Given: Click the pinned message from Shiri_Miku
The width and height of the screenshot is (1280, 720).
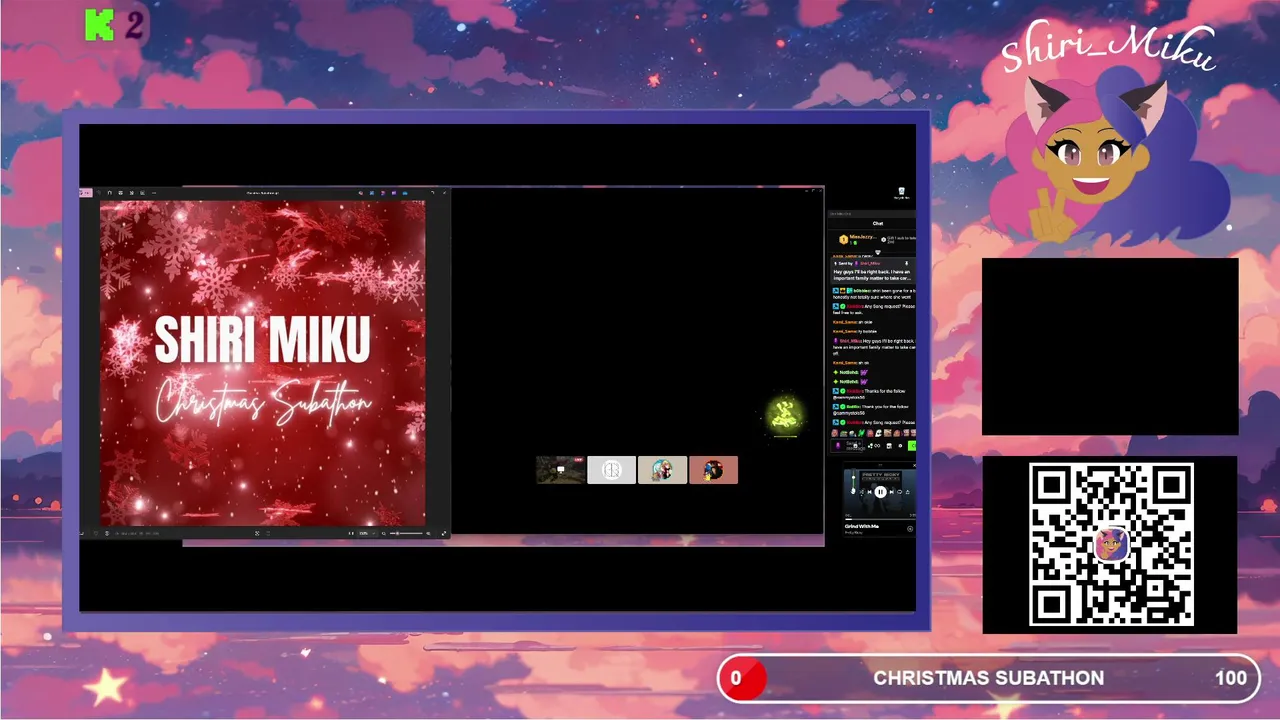Looking at the screenshot, I should click(x=875, y=270).
